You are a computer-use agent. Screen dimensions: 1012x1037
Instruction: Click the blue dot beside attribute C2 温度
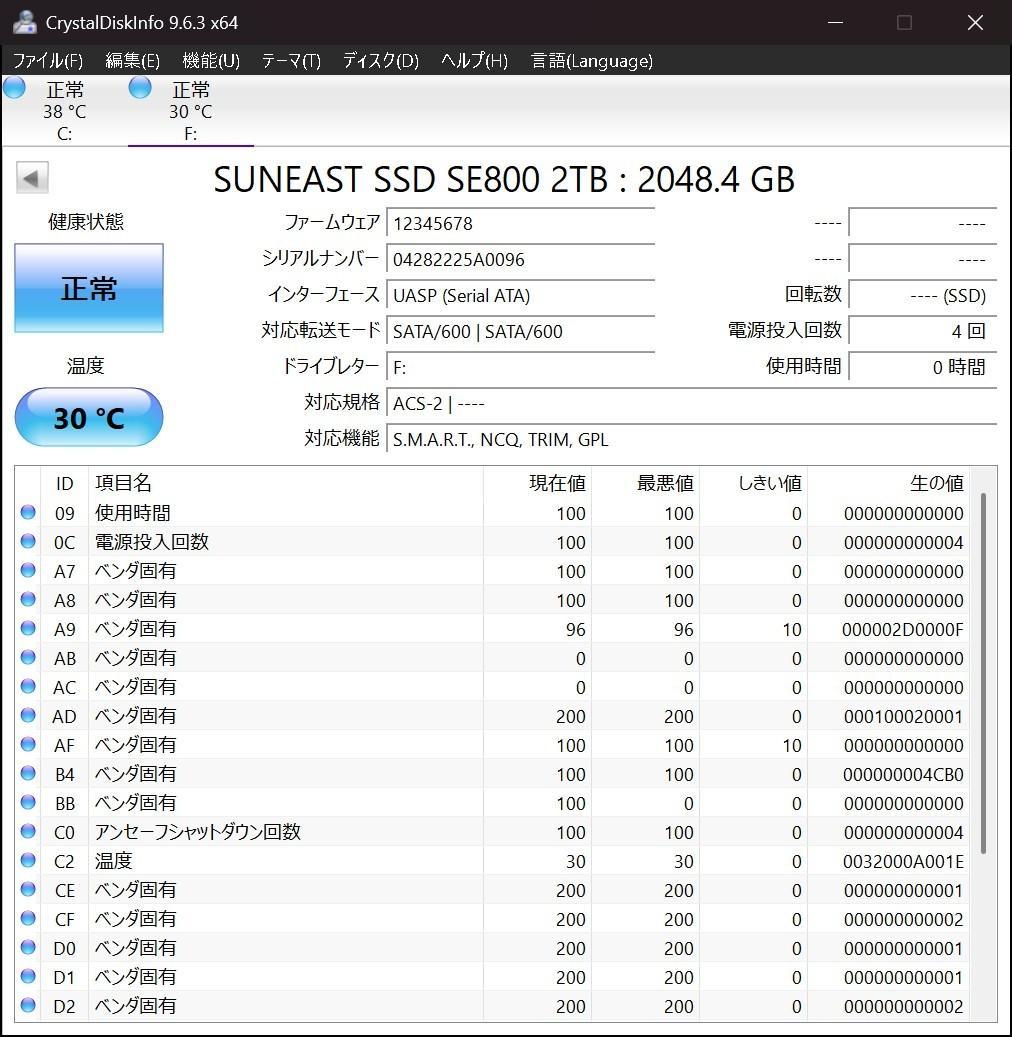tap(28, 860)
